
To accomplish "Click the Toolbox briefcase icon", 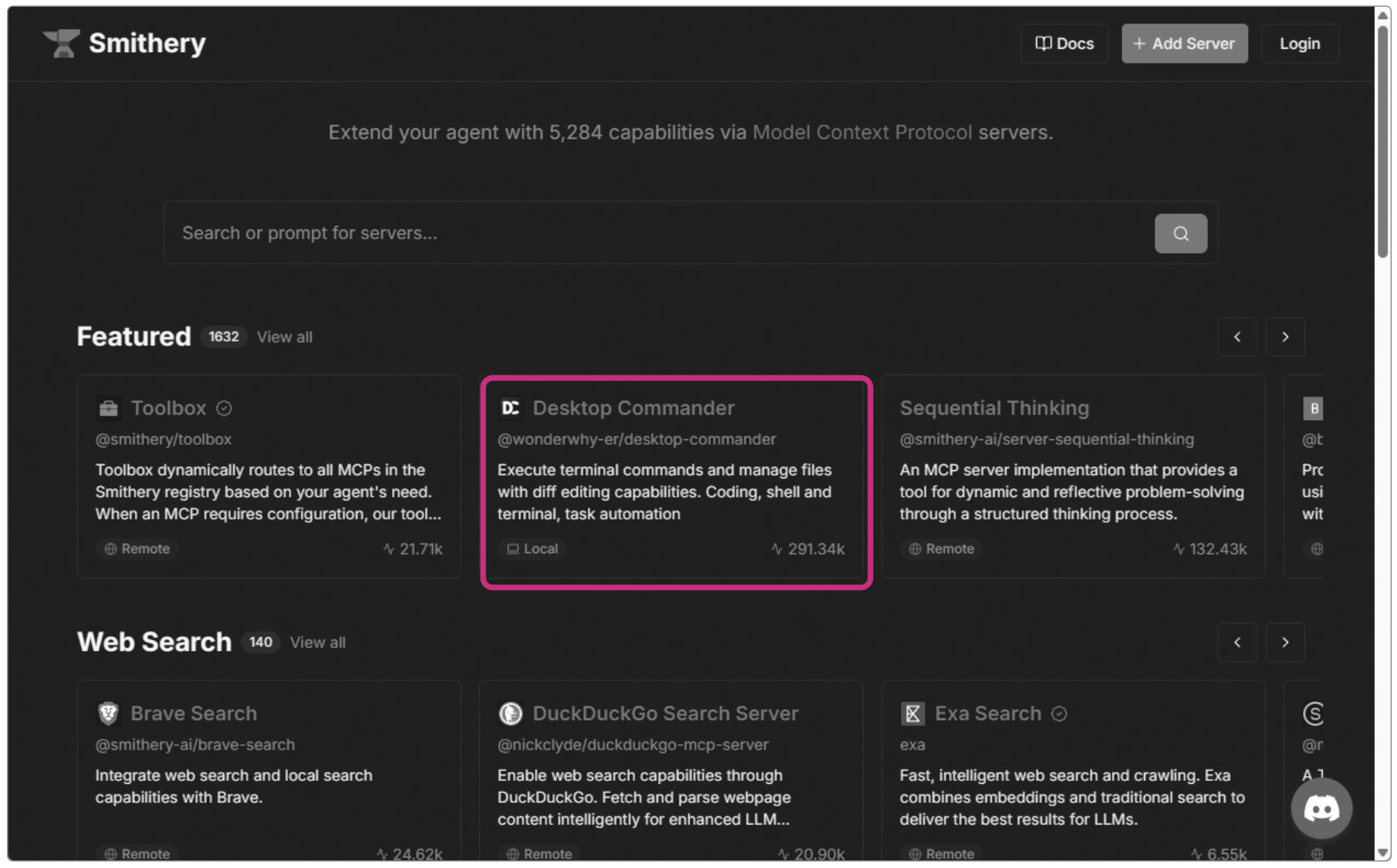I will (109, 408).
